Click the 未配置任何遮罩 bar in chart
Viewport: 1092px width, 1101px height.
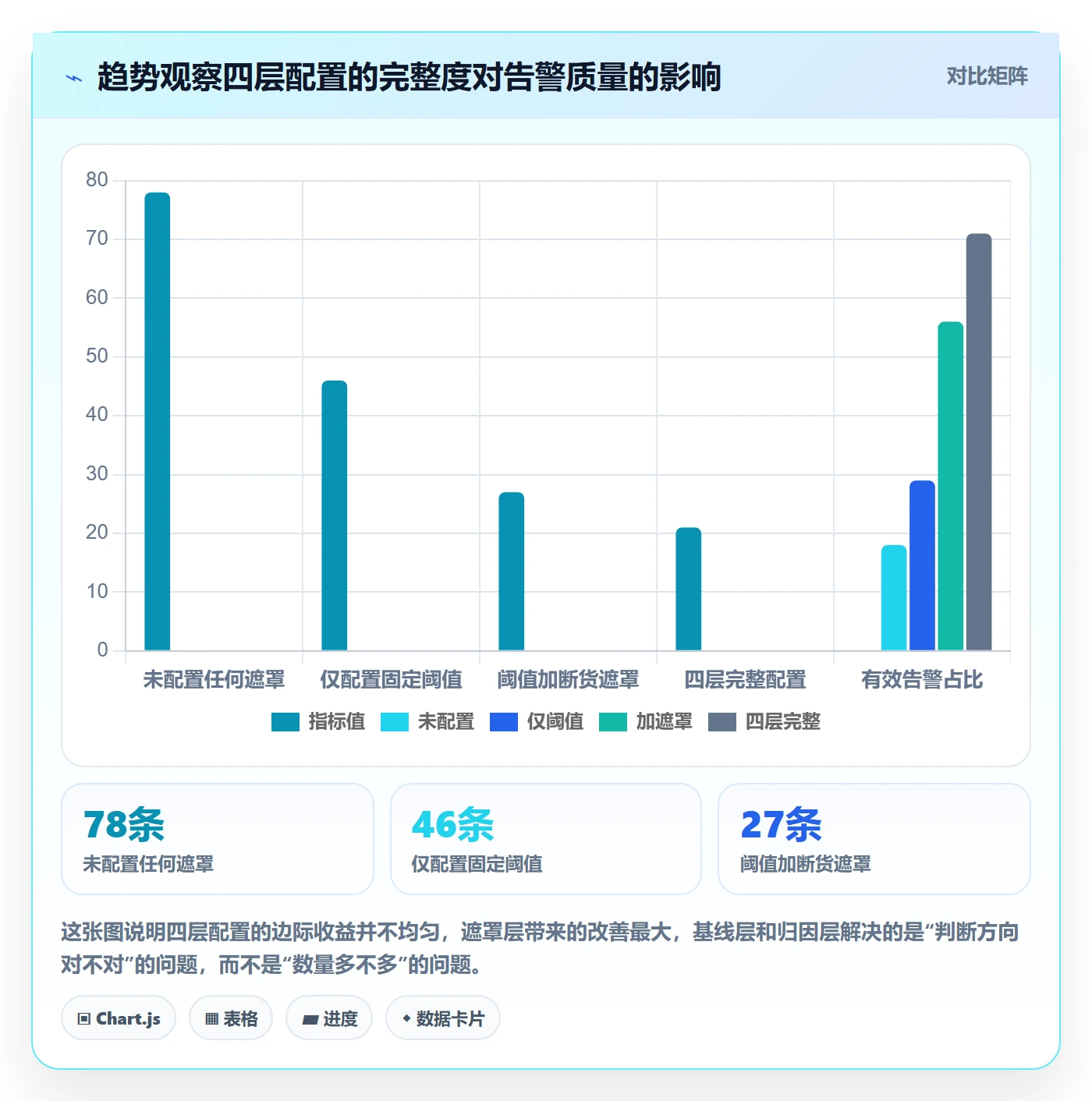pos(158,421)
